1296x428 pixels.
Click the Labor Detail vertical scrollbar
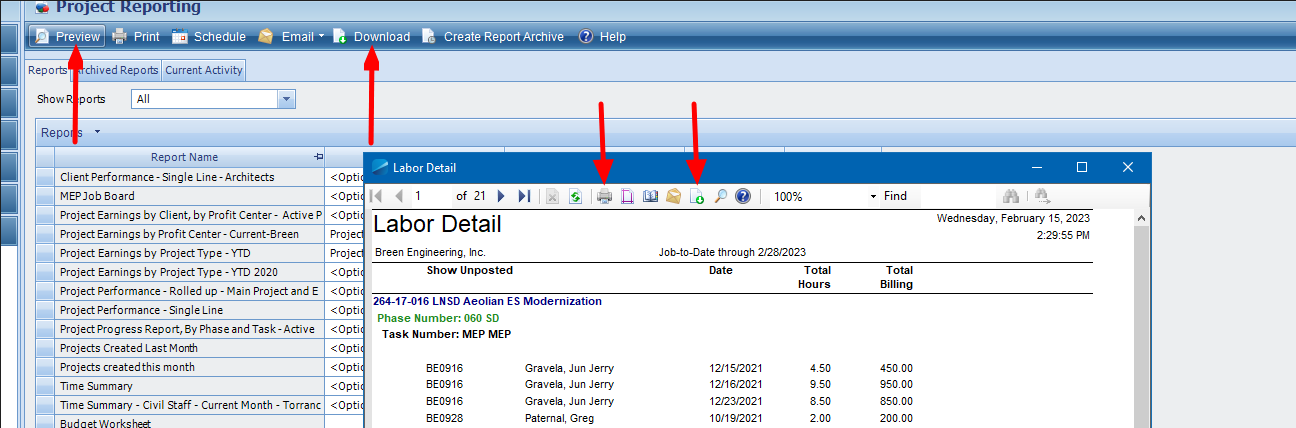coord(1139,318)
